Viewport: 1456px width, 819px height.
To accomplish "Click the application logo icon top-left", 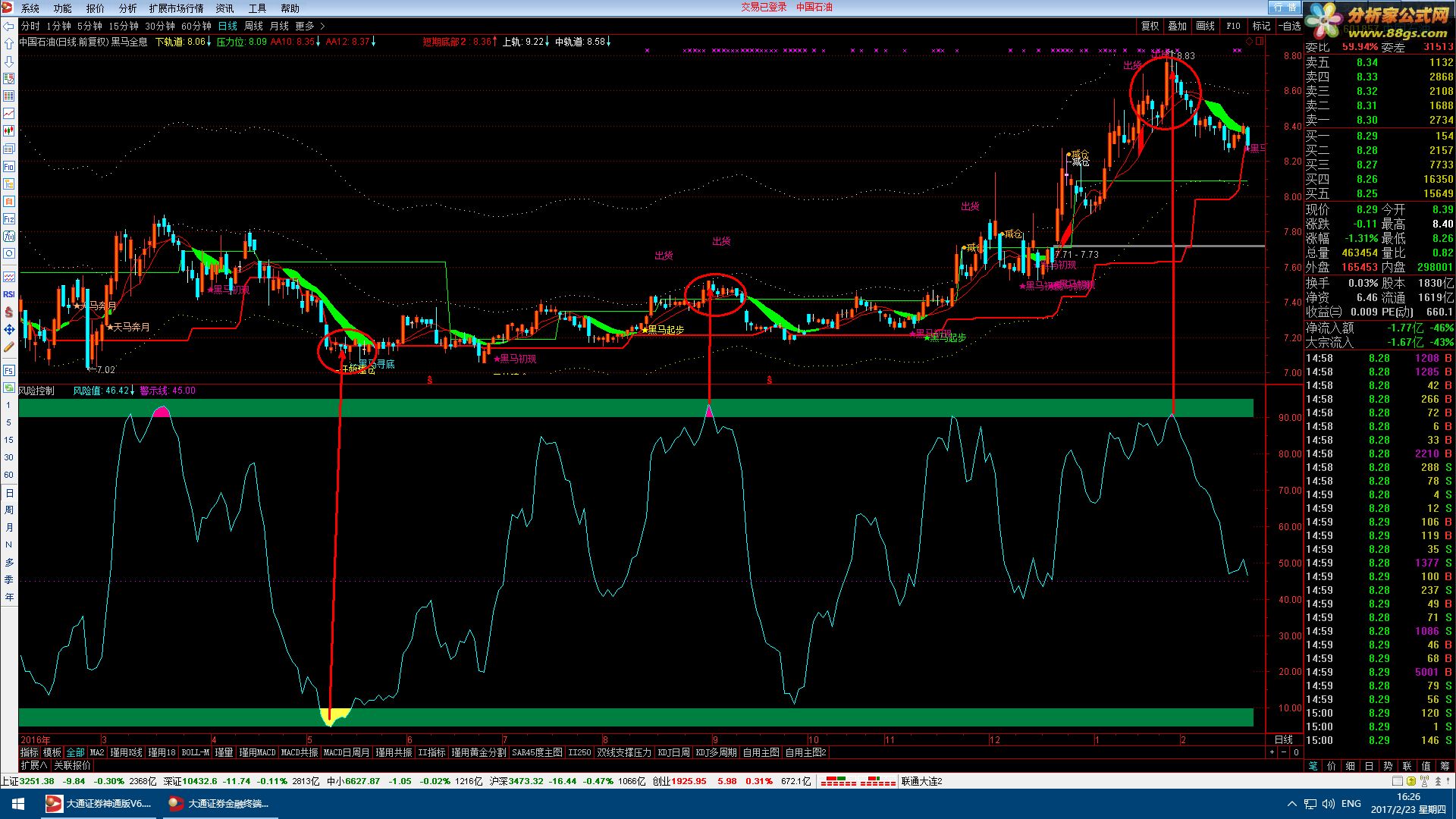I will pos(8,8).
